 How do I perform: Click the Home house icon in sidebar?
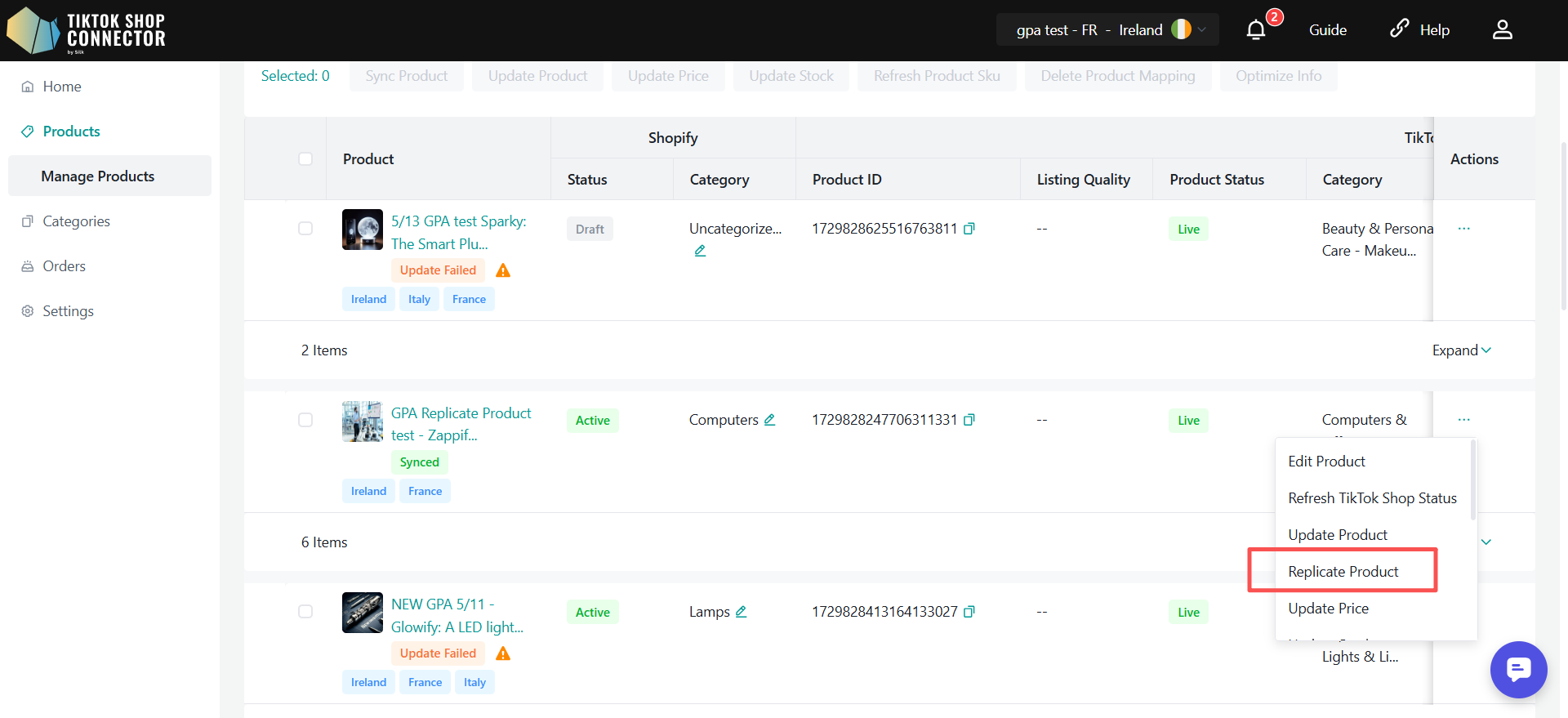pyautogui.click(x=28, y=87)
